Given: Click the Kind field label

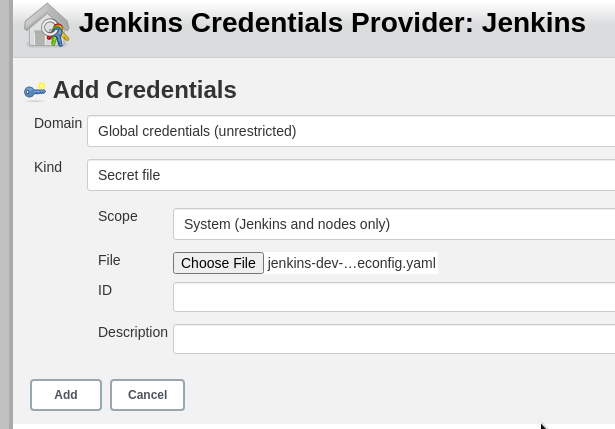Looking at the screenshot, I should pos(48,167).
